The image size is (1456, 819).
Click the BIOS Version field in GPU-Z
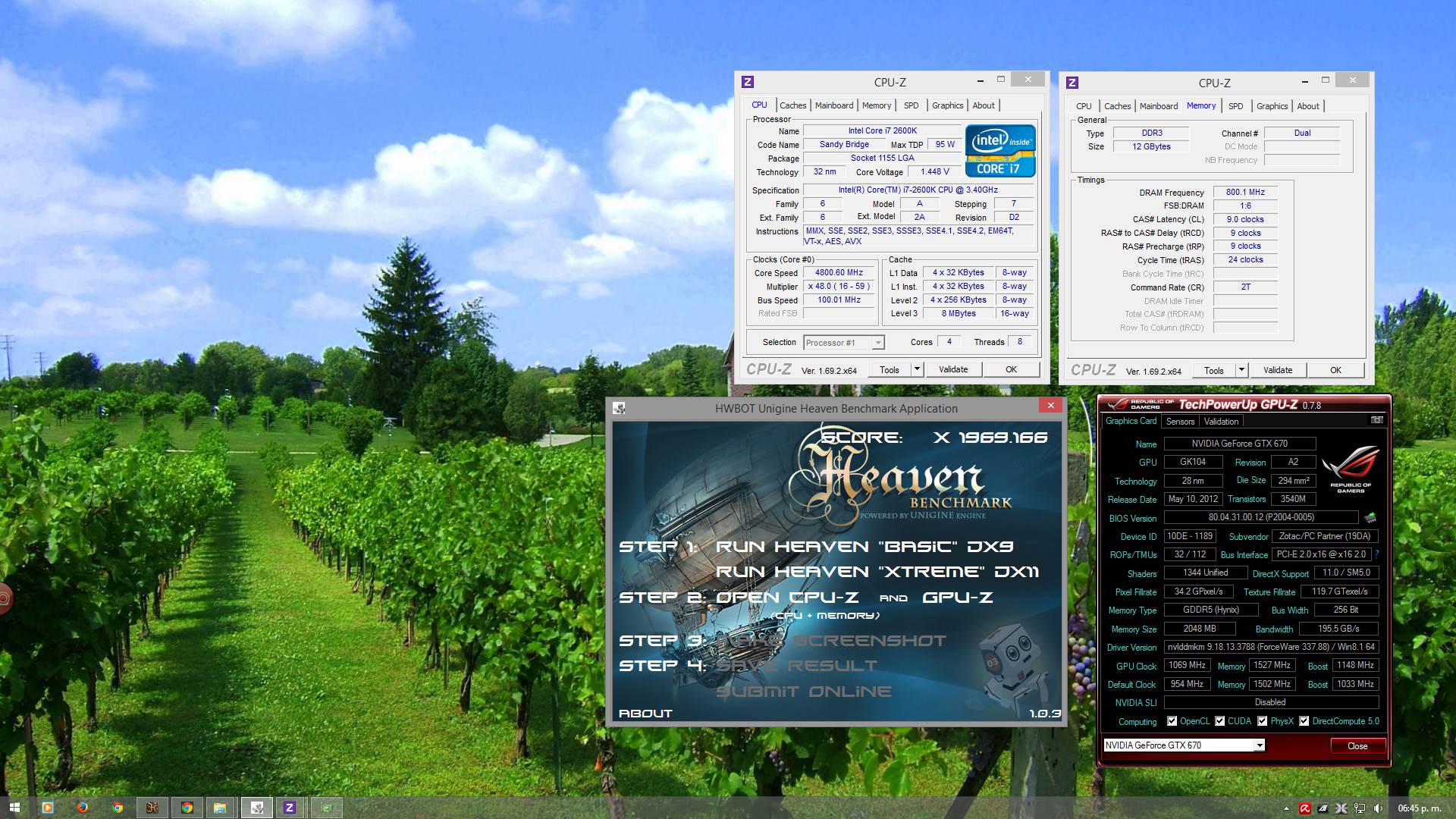coord(1261,517)
